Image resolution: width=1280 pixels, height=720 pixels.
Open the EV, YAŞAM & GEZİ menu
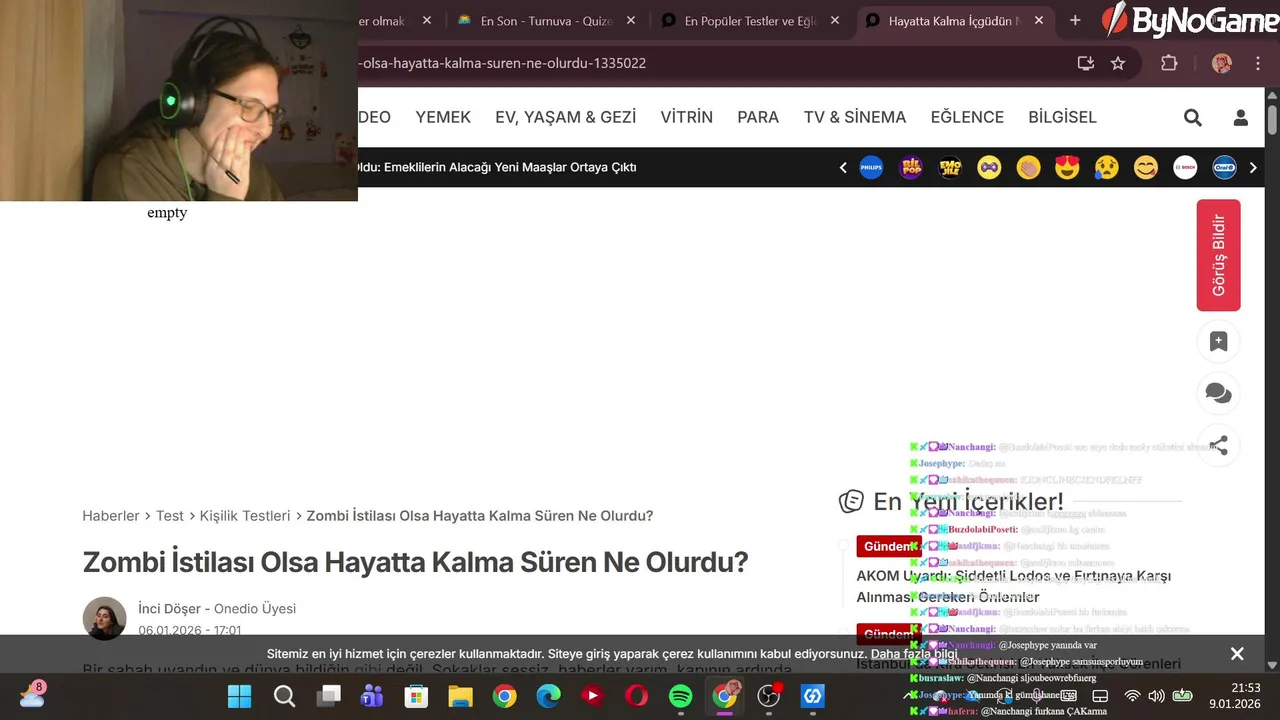pyautogui.click(x=565, y=117)
